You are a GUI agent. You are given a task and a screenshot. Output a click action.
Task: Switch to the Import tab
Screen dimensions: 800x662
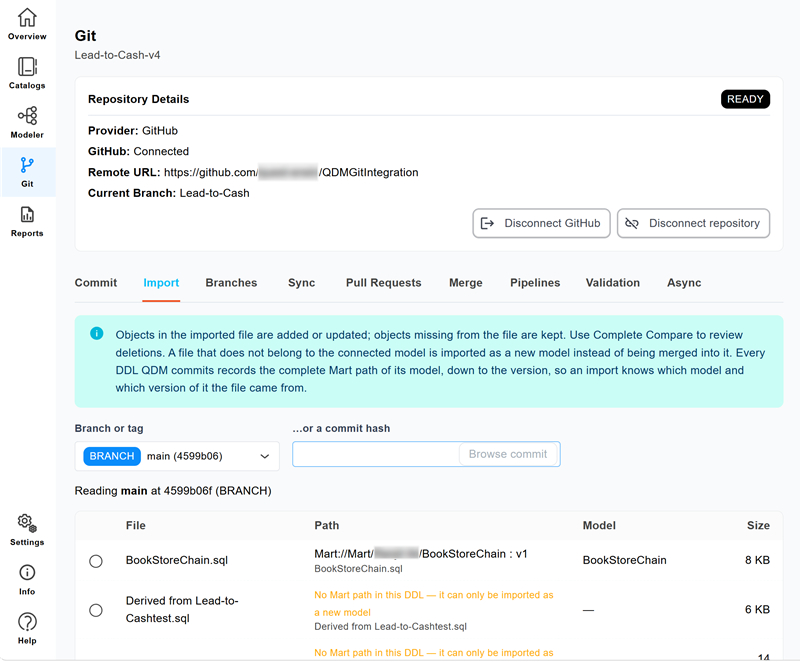[161, 283]
